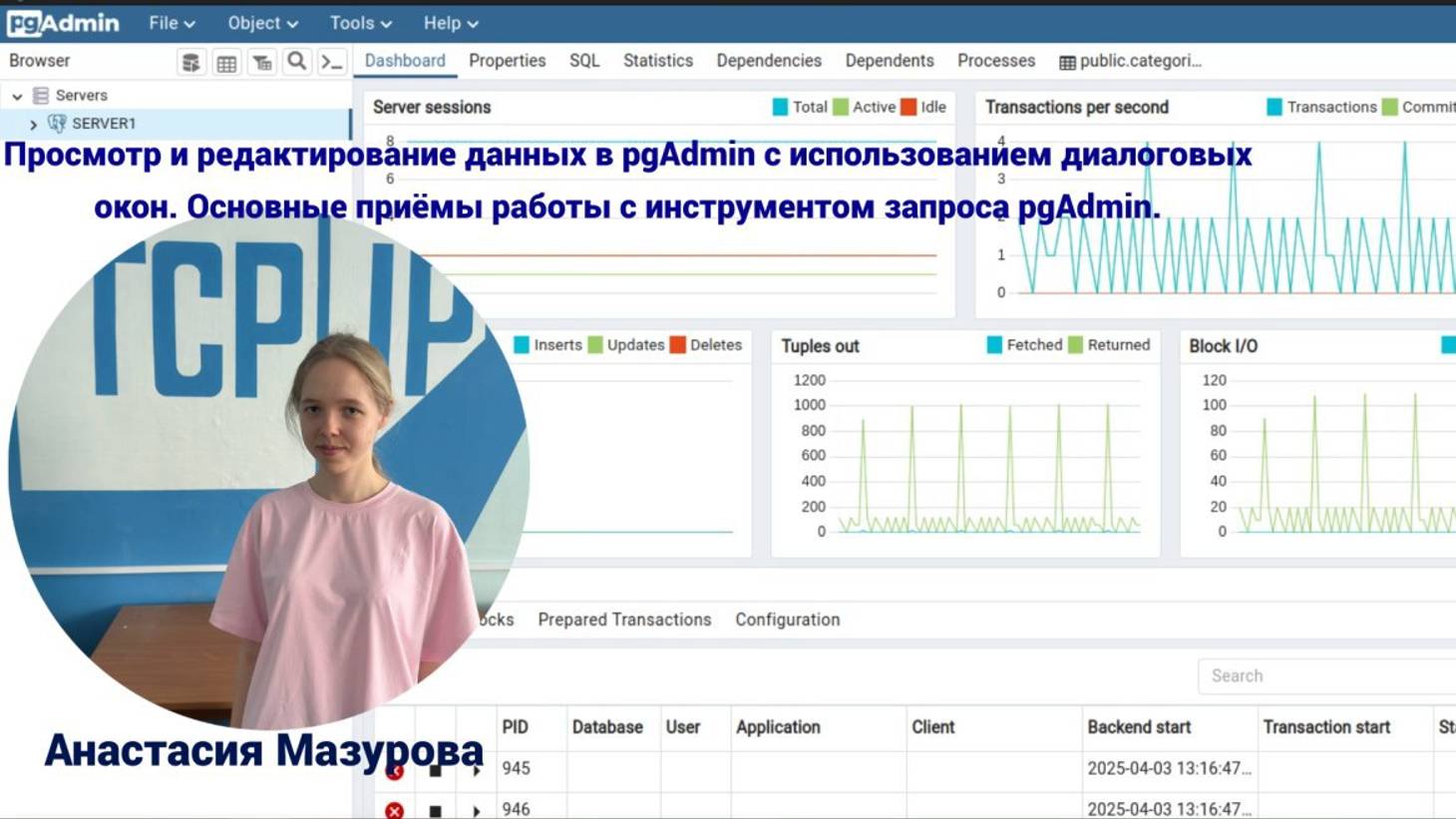The width and height of the screenshot is (1456, 819).
Task: Open the Help menu
Action: pos(451,23)
